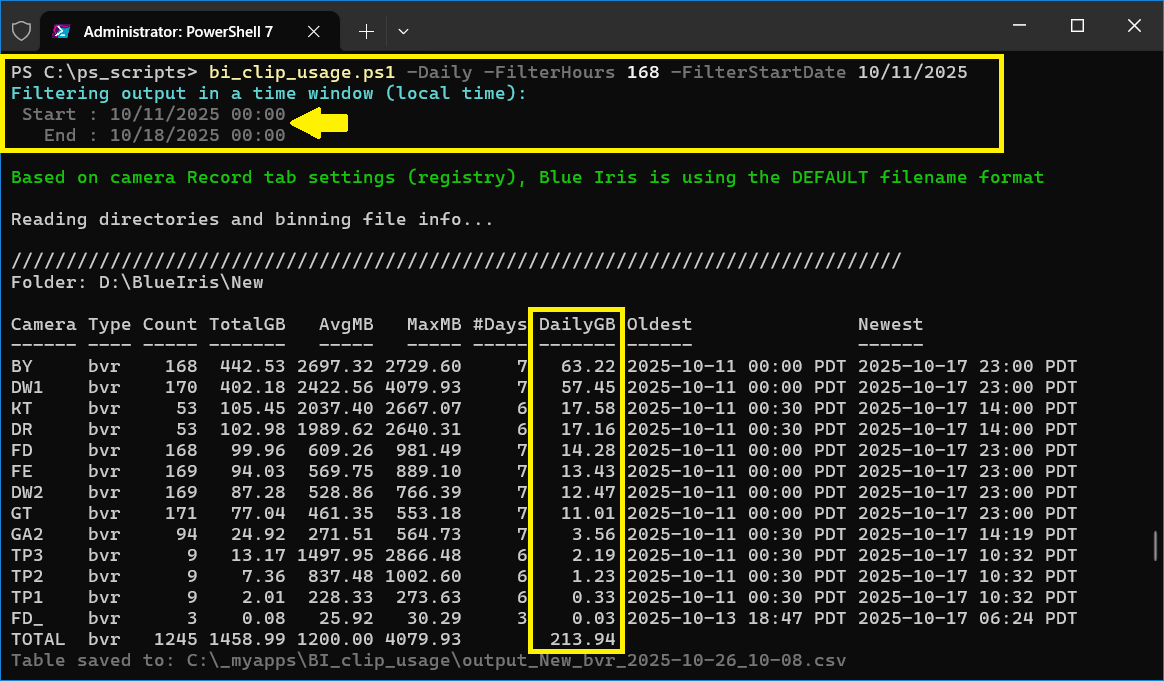Click the DailyGB column header
This screenshot has height=681, width=1164.
click(x=577, y=324)
